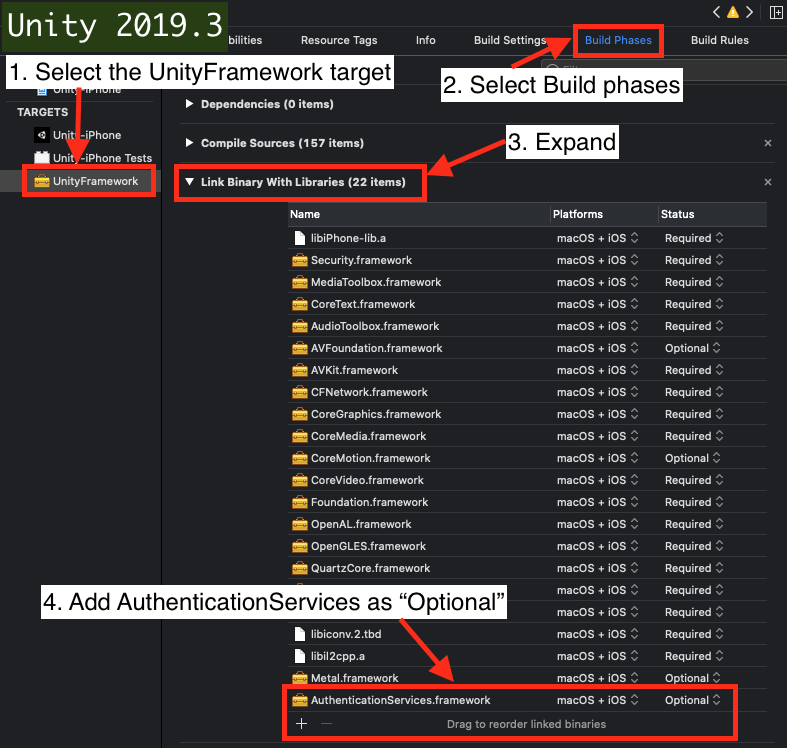Remove the Compile Sources phase with X
This screenshot has width=787, height=748.
click(767, 143)
